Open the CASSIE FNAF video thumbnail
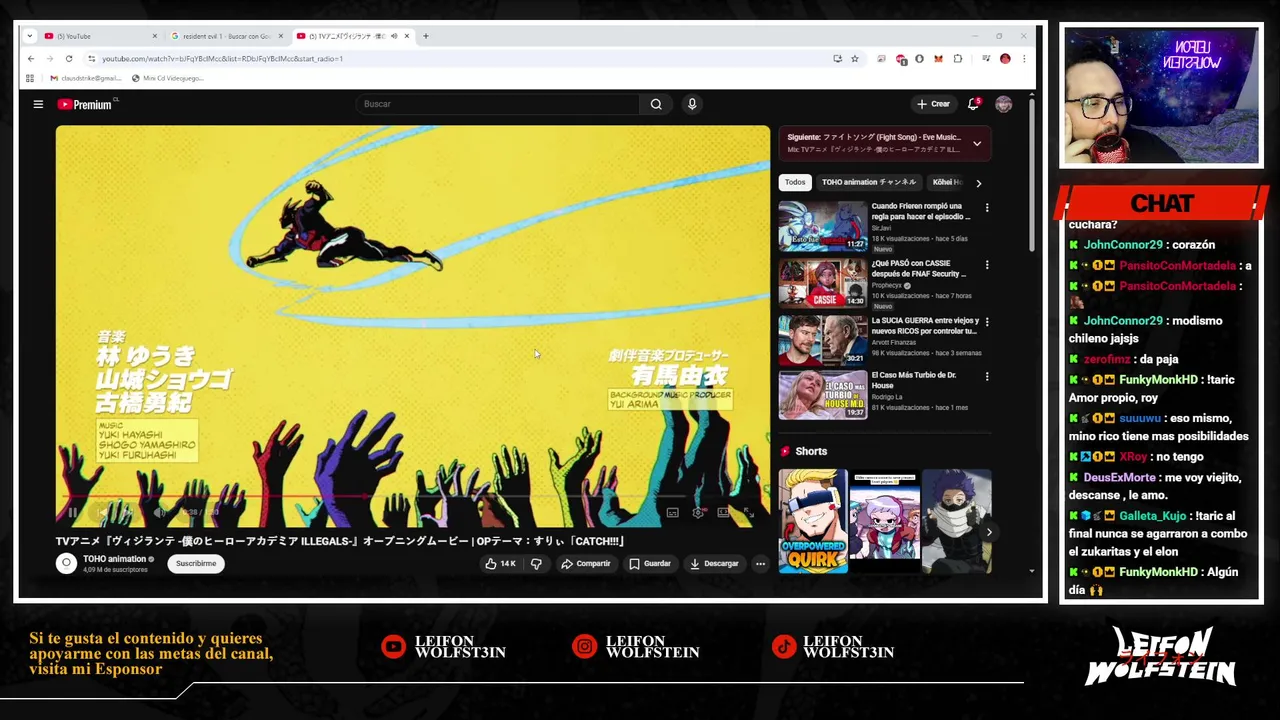 click(823, 283)
